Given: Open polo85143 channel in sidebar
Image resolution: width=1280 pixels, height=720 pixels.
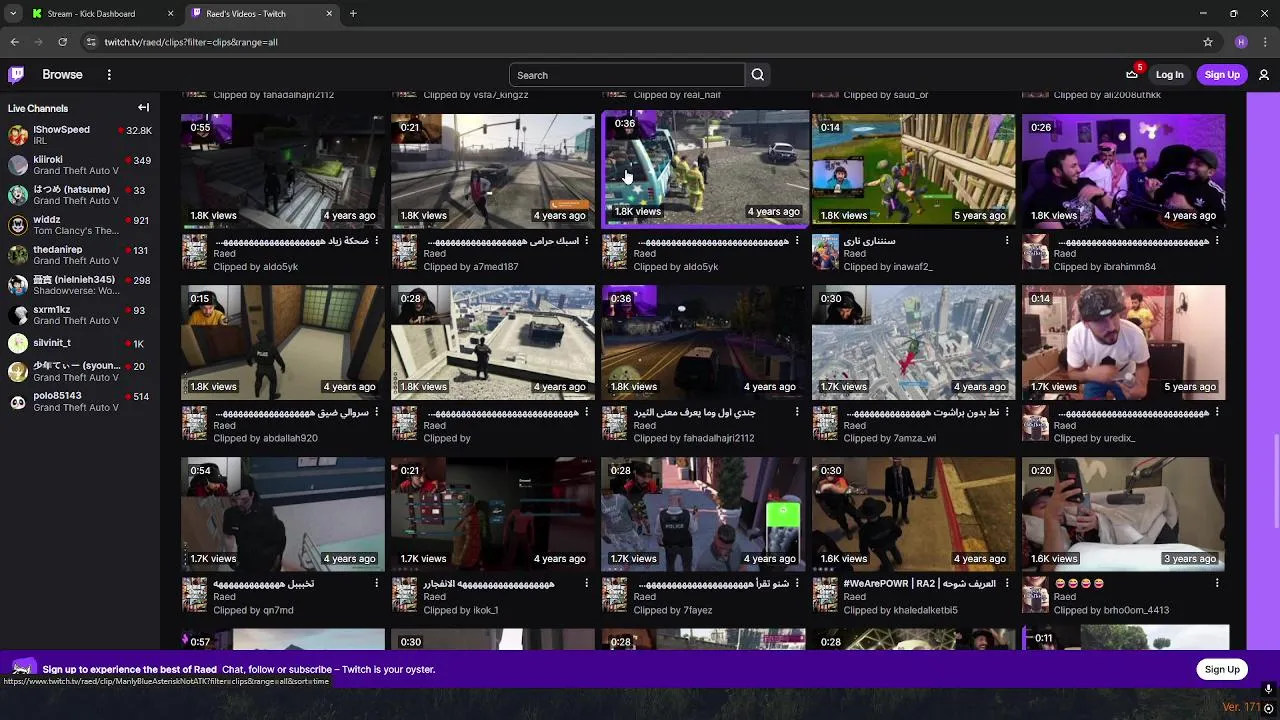Looking at the screenshot, I should 80,402.
